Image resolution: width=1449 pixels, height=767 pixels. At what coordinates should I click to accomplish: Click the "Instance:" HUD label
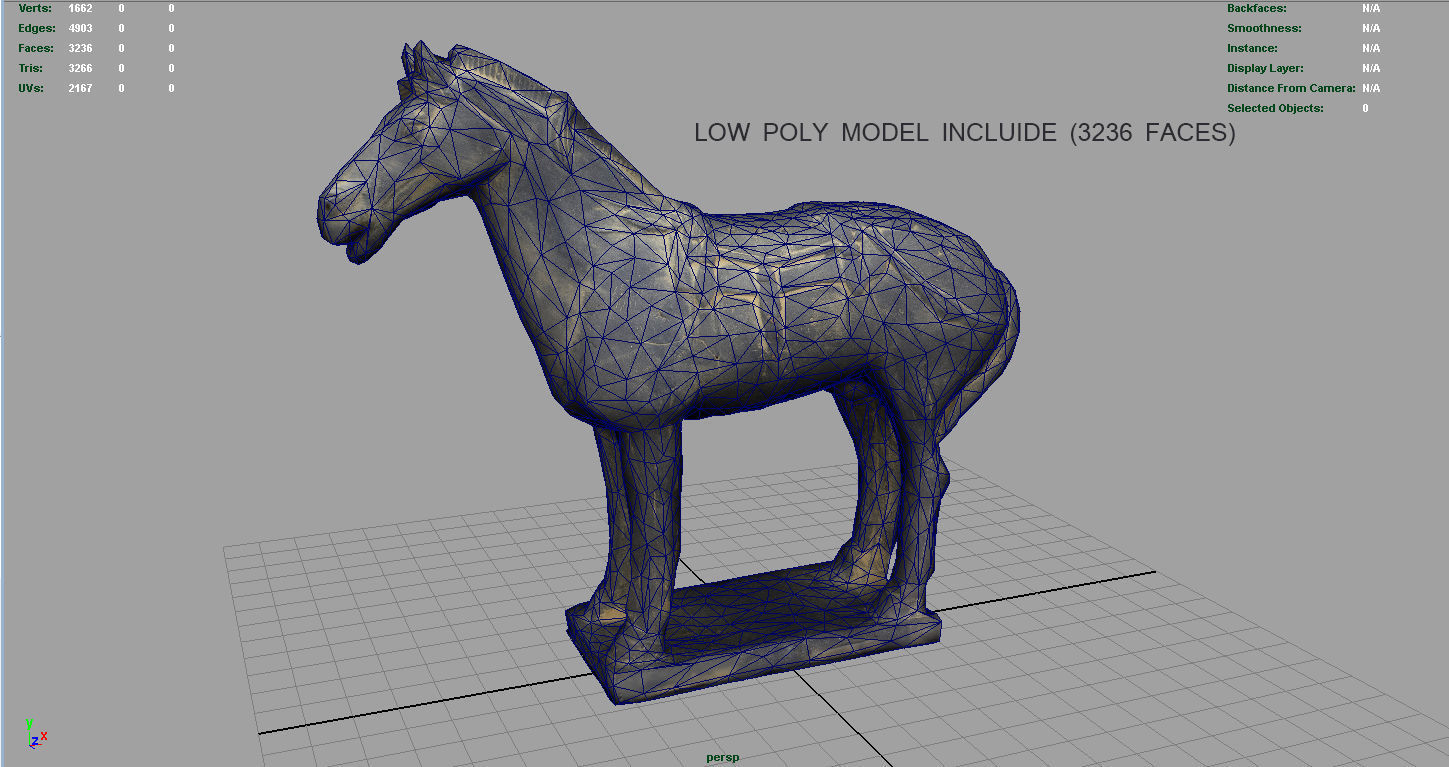tap(1252, 48)
